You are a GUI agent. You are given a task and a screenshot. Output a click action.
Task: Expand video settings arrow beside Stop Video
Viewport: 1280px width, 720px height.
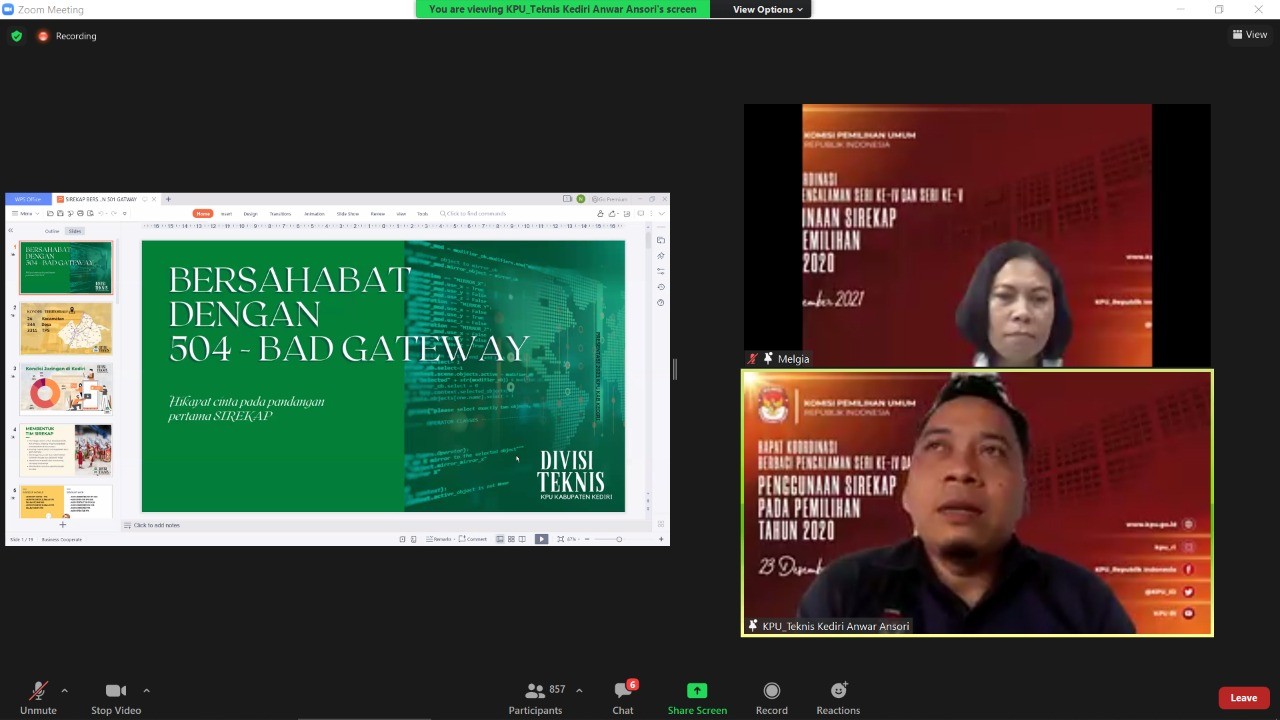click(146, 690)
